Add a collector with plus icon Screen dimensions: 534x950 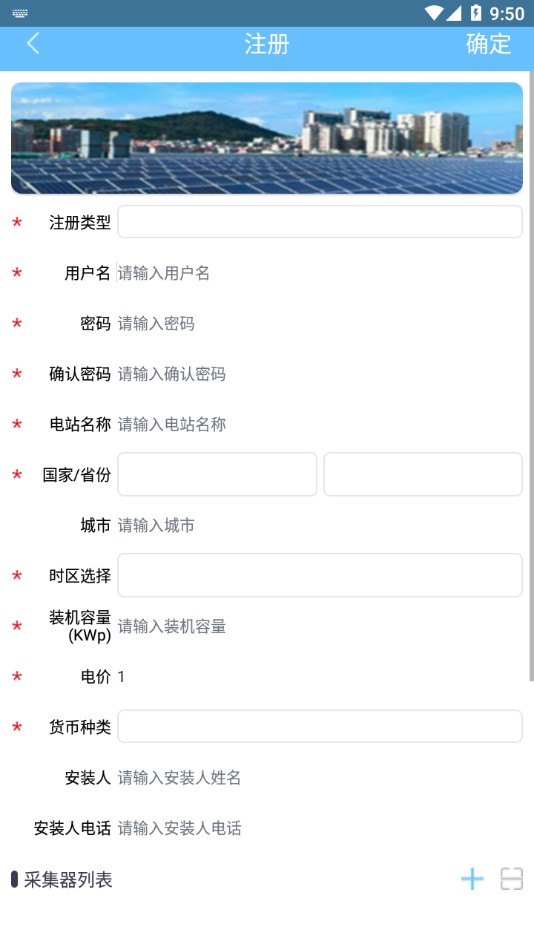click(472, 879)
